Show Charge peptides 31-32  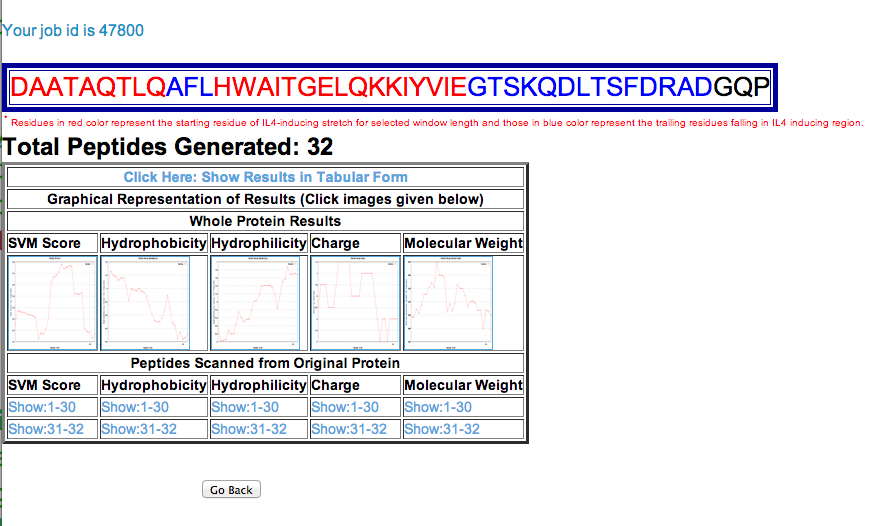349,429
